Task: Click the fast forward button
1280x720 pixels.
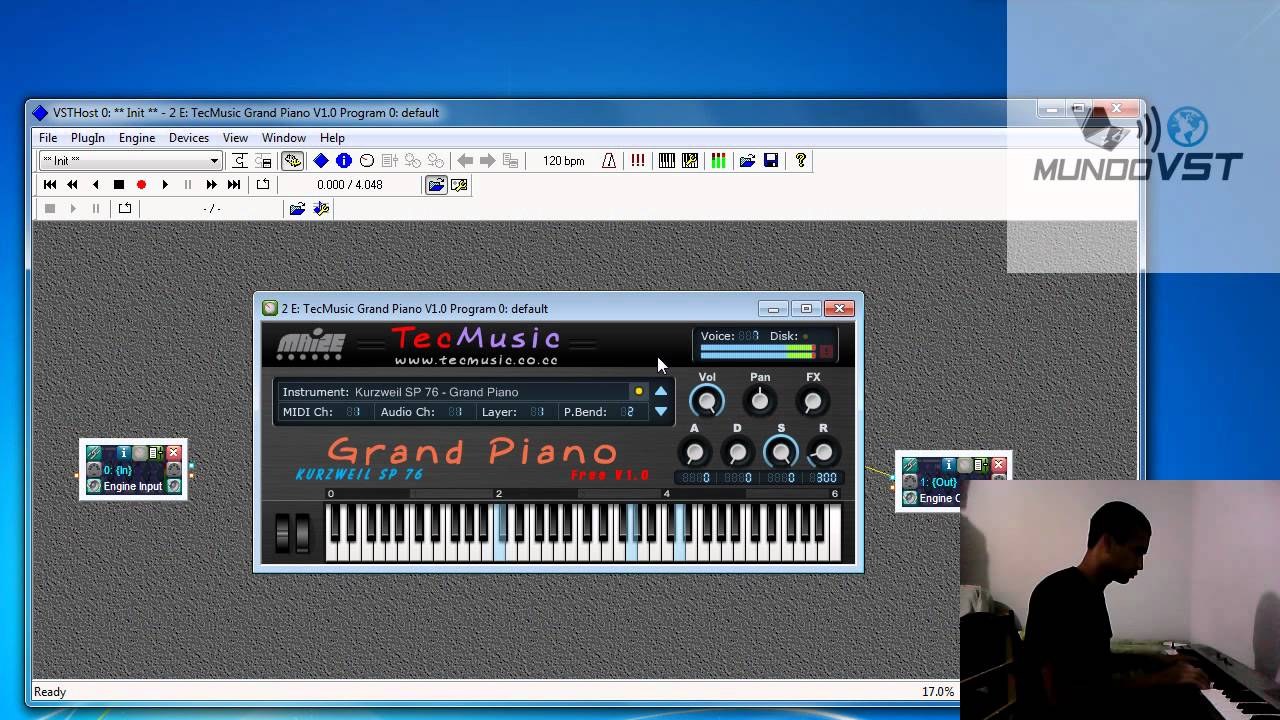Action: pyautogui.click(x=211, y=185)
